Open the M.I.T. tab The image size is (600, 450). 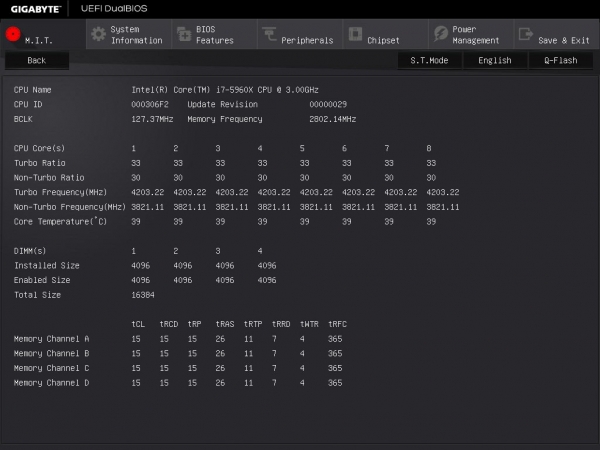tap(43, 34)
